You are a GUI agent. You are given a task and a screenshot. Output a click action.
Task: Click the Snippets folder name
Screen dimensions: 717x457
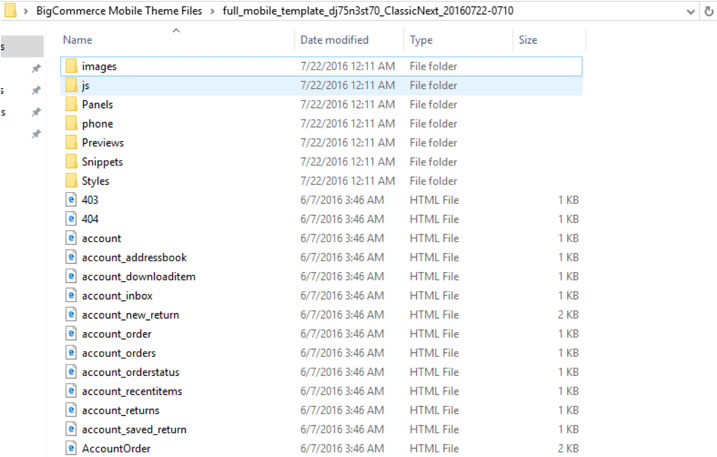(x=102, y=162)
